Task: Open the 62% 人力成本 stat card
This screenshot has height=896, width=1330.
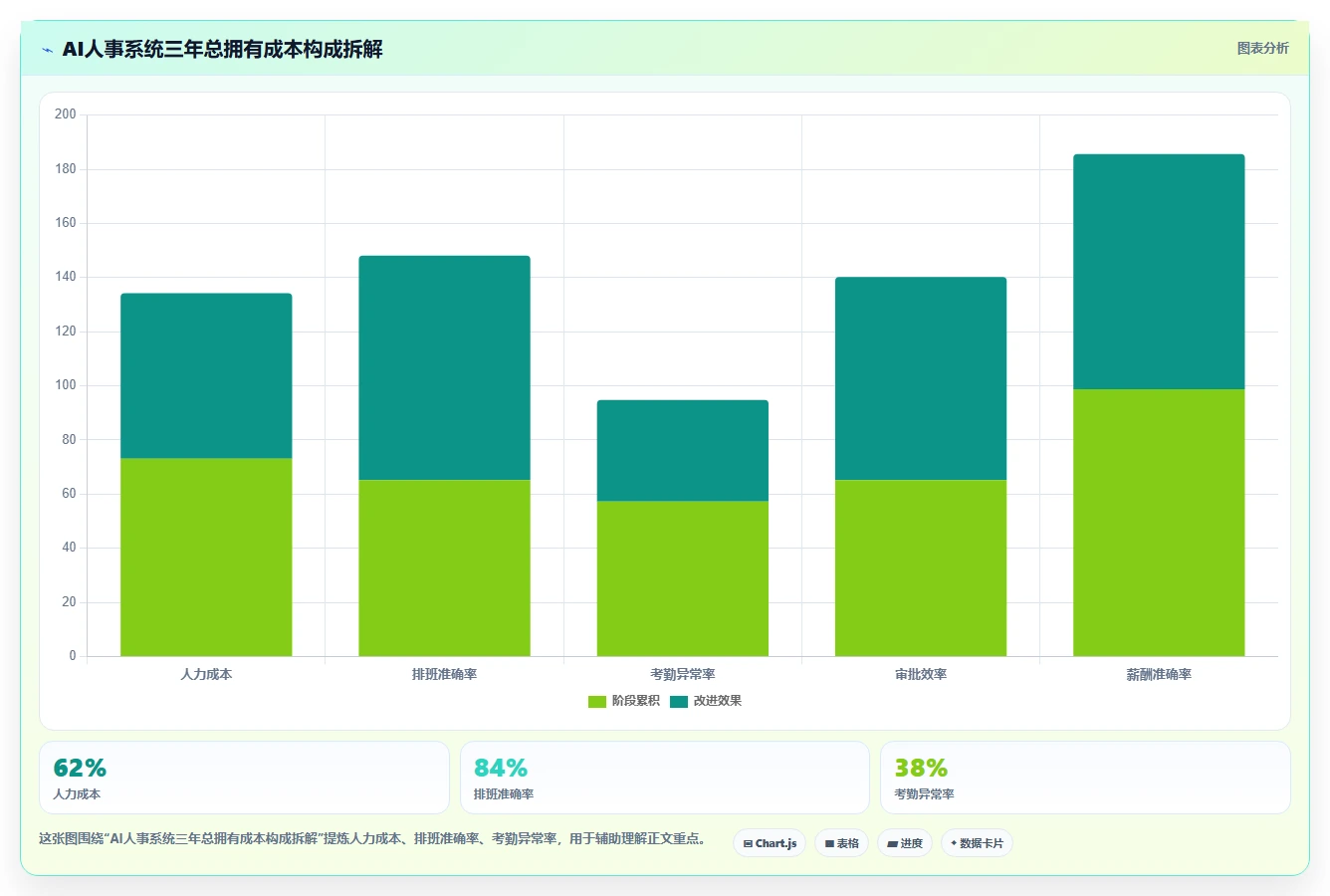Action: click(244, 778)
